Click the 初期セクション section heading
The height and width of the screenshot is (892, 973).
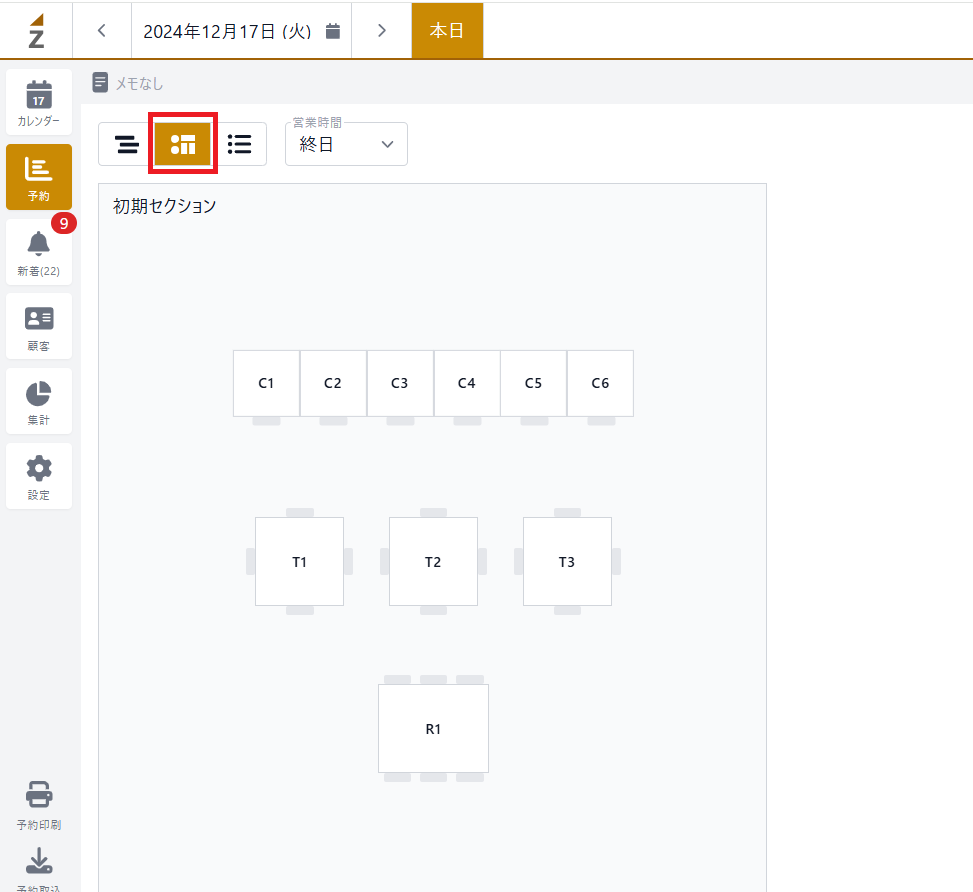click(164, 206)
